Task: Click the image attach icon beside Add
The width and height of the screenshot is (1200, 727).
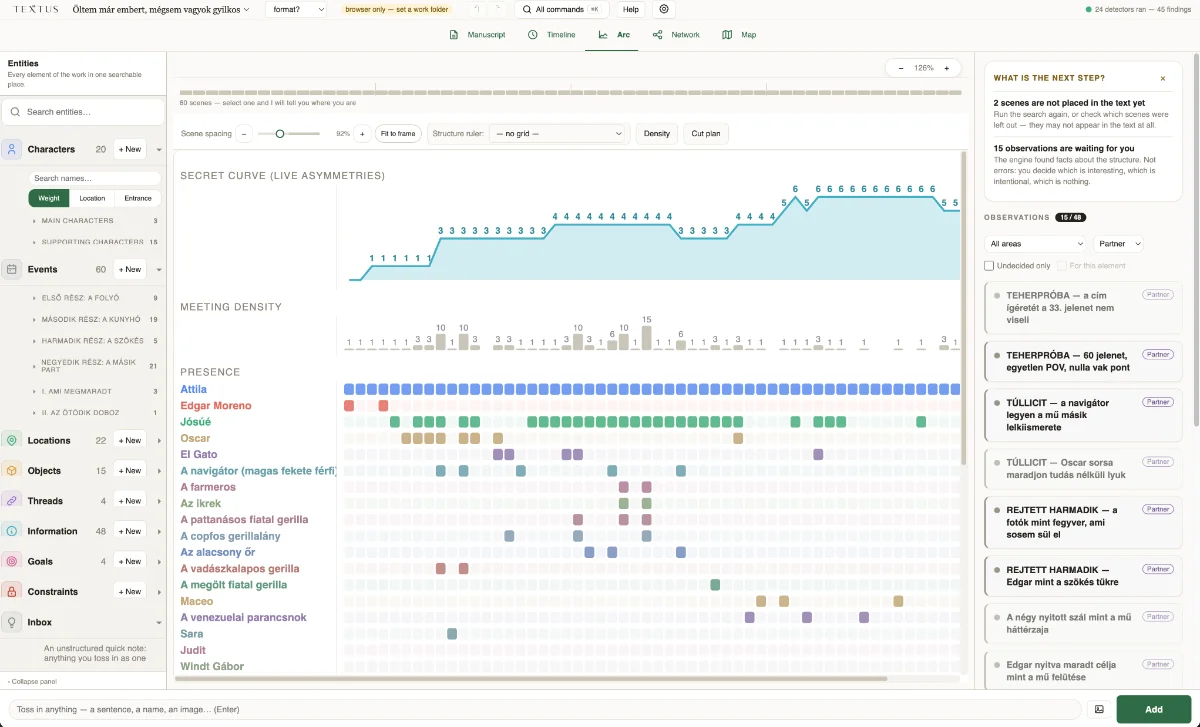Action: coord(1099,709)
